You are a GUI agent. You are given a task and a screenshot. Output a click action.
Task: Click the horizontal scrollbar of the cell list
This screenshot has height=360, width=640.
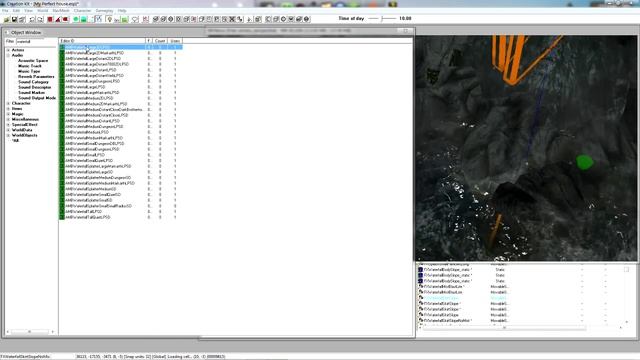(x=520, y=327)
